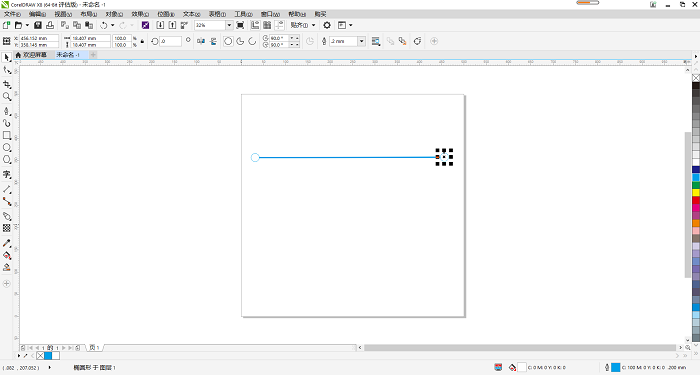Expand the Snap To dropdown arrow
Screen dimensions: 700x375
313,25
